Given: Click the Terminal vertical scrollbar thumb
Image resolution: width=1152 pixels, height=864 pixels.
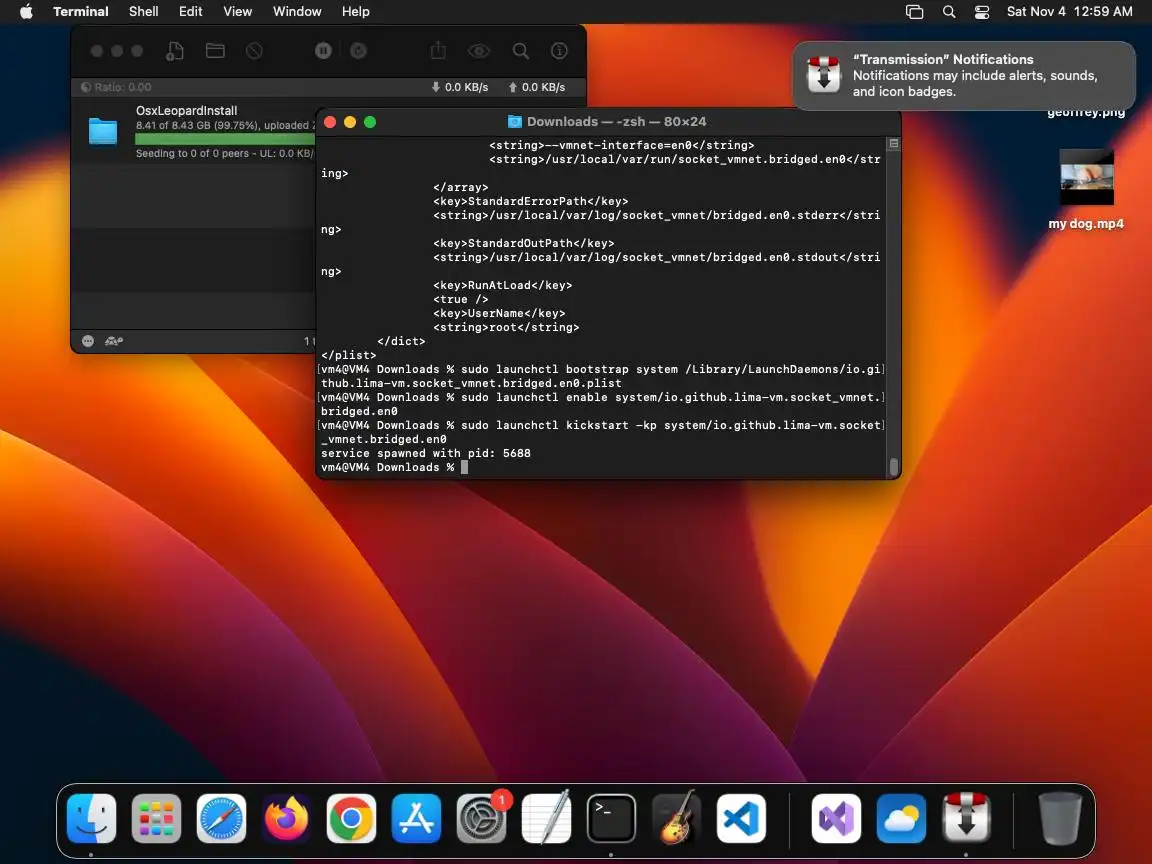Looking at the screenshot, I should (893, 467).
